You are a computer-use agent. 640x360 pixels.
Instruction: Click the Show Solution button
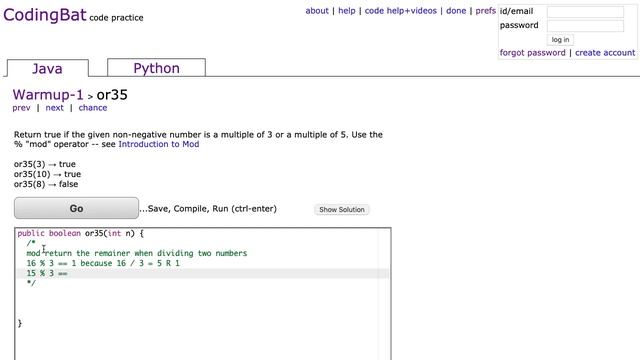point(342,209)
